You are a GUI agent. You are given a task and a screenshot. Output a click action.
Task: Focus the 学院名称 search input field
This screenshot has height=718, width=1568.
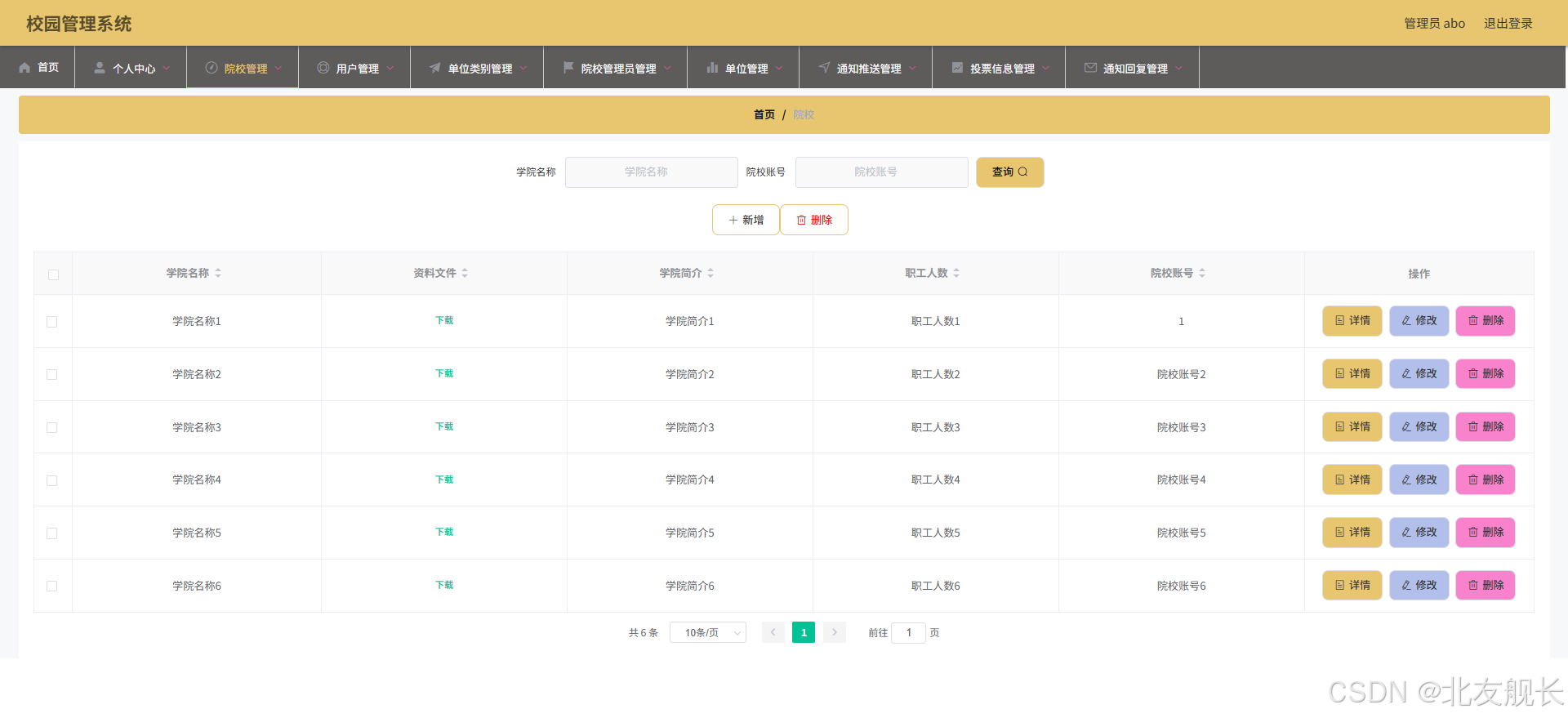click(x=651, y=172)
